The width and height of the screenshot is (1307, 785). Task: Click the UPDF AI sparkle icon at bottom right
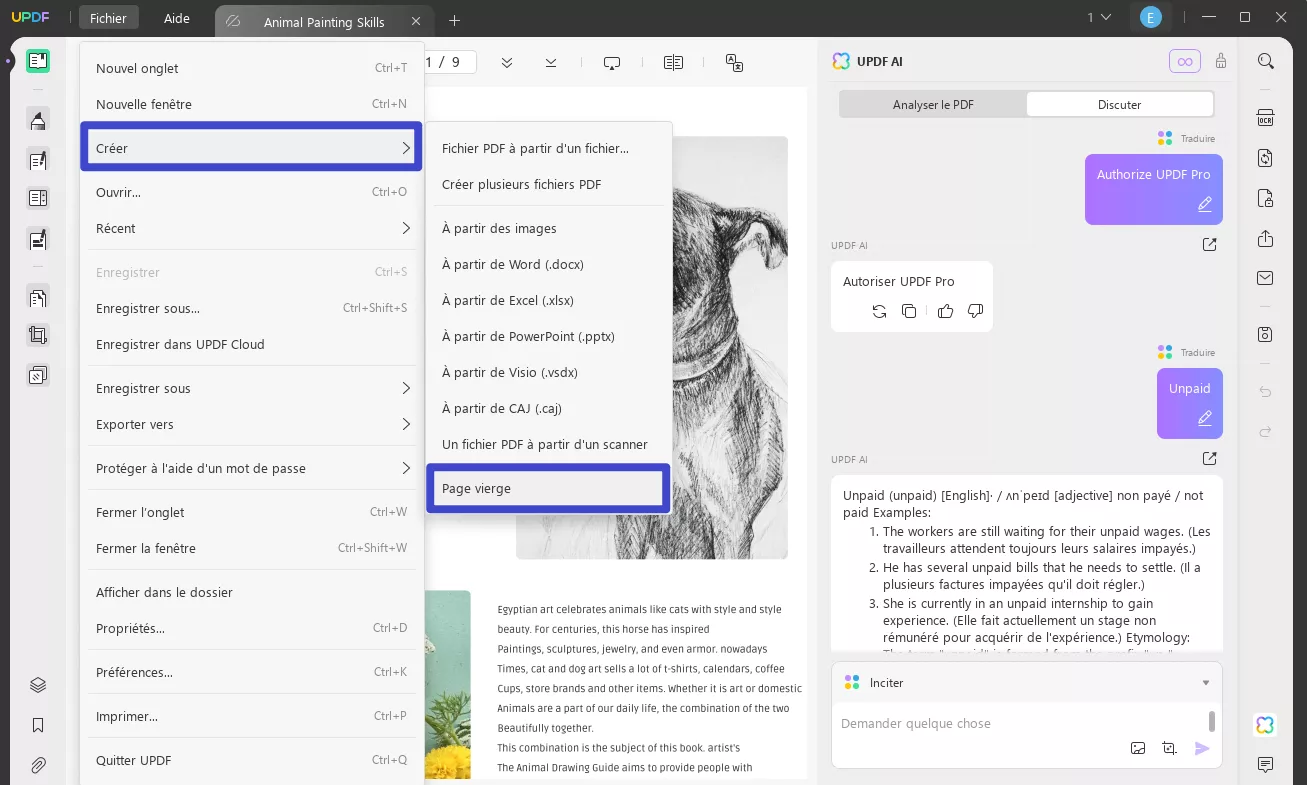tap(1264, 724)
